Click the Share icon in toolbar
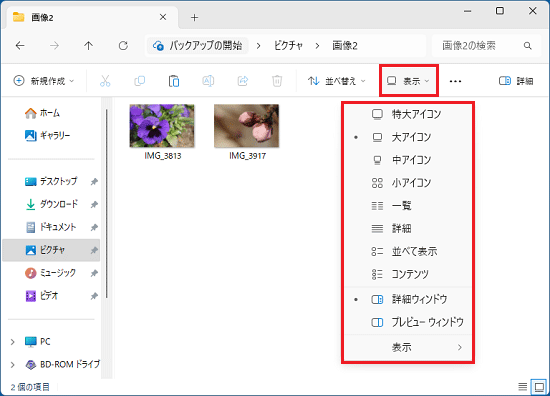Screen dimensions: 550x396 coord(242,81)
